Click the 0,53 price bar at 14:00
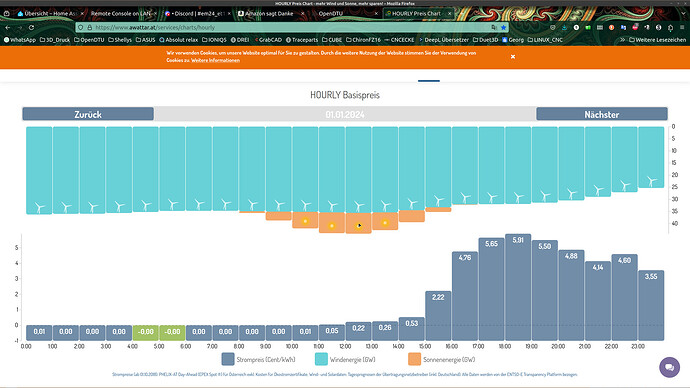690x388 pixels. 411,329
